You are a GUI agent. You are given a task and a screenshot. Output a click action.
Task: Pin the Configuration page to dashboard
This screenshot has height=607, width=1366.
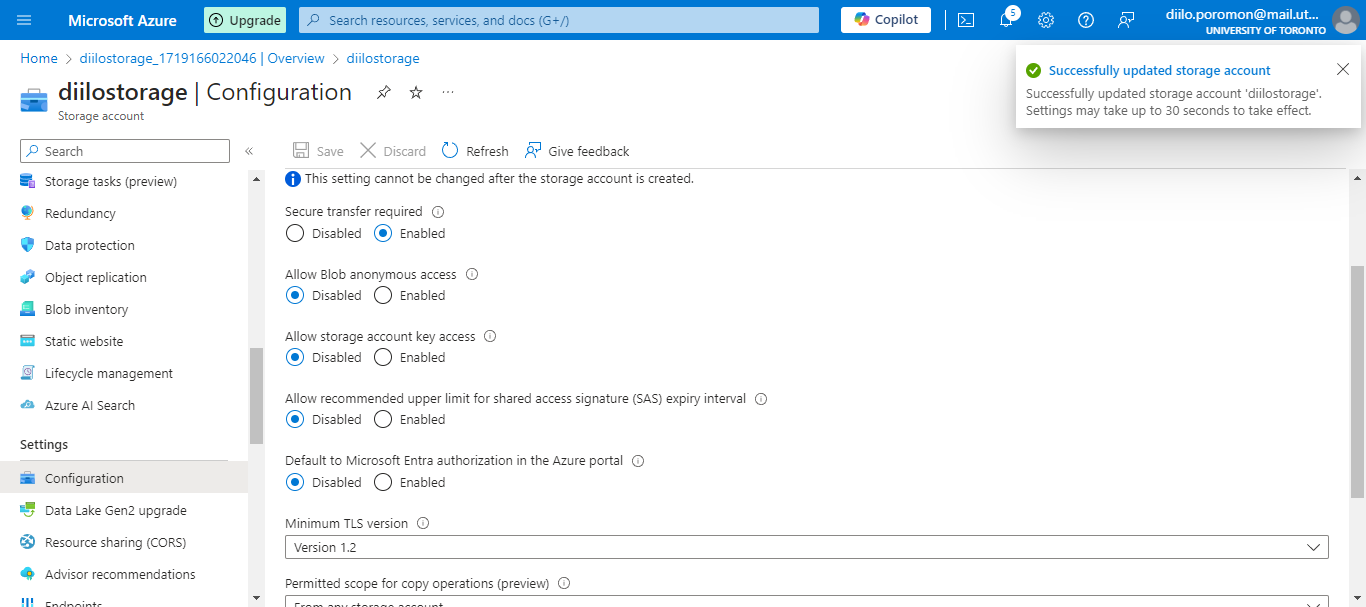pos(383,92)
